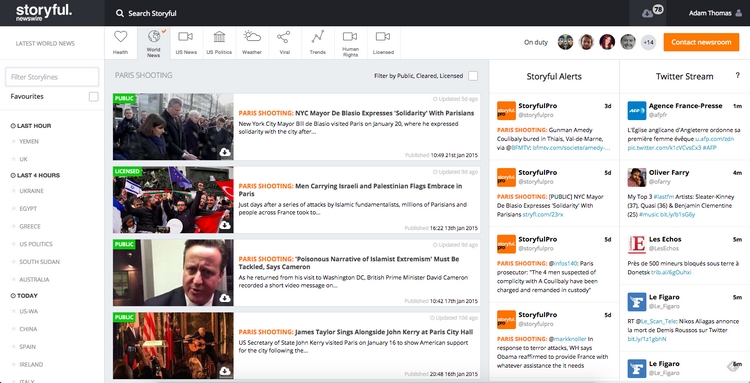Viewport: 750px width, 383px height.
Task: Favourite the EGYPT storyline star
Action: [13, 208]
